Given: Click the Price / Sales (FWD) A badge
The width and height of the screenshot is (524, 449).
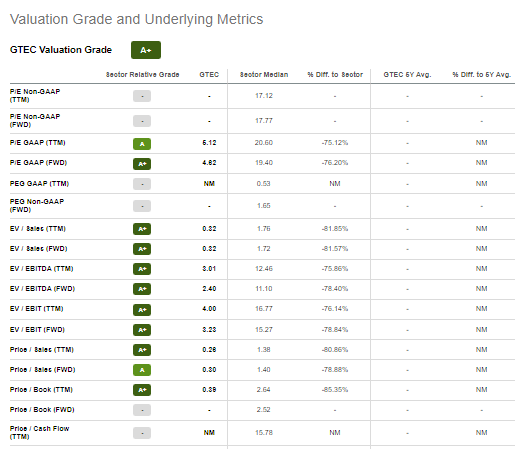Looking at the screenshot, I should point(142,370).
